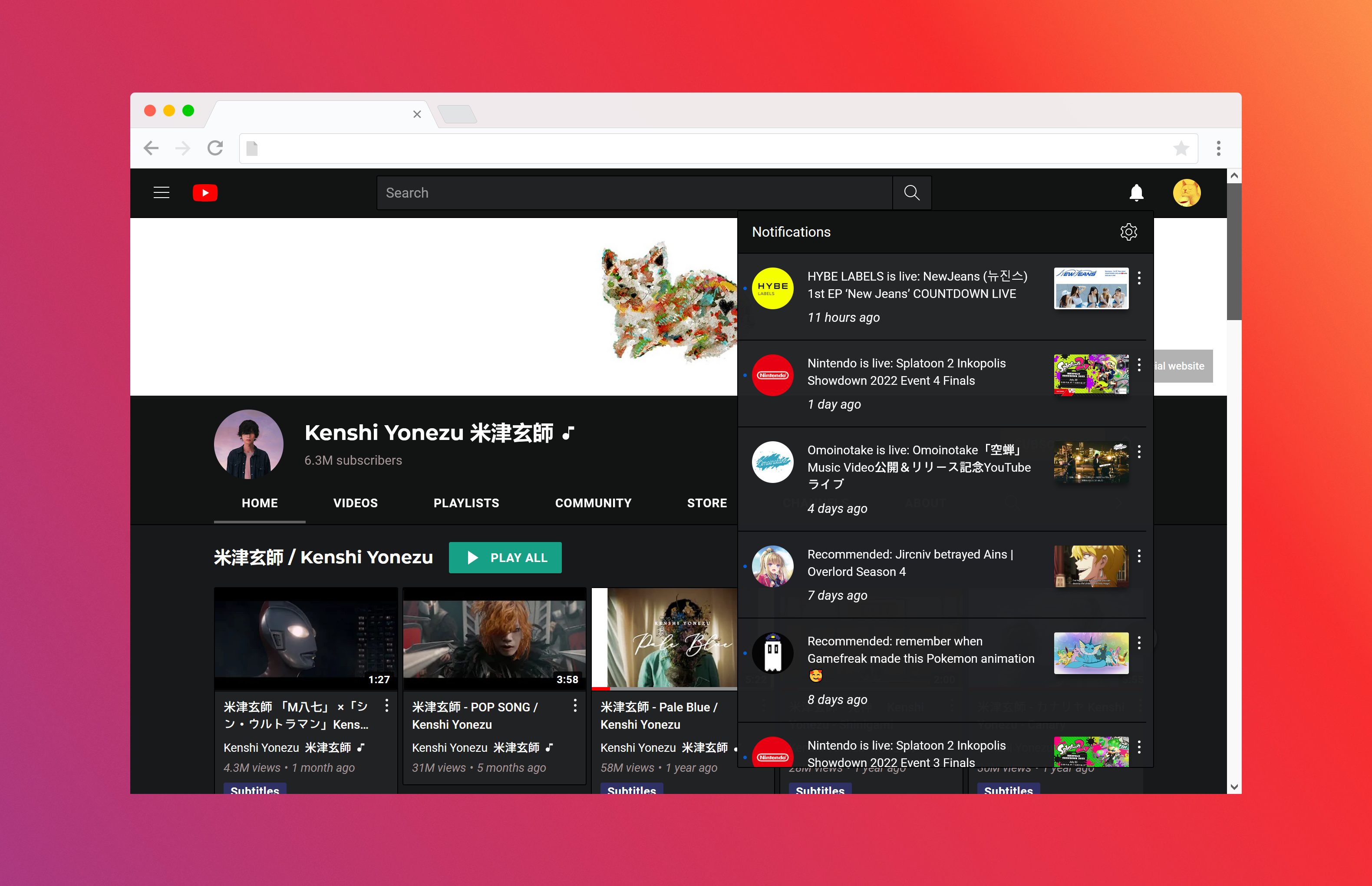Click the YouTube logo icon

click(x=204, y=193)
